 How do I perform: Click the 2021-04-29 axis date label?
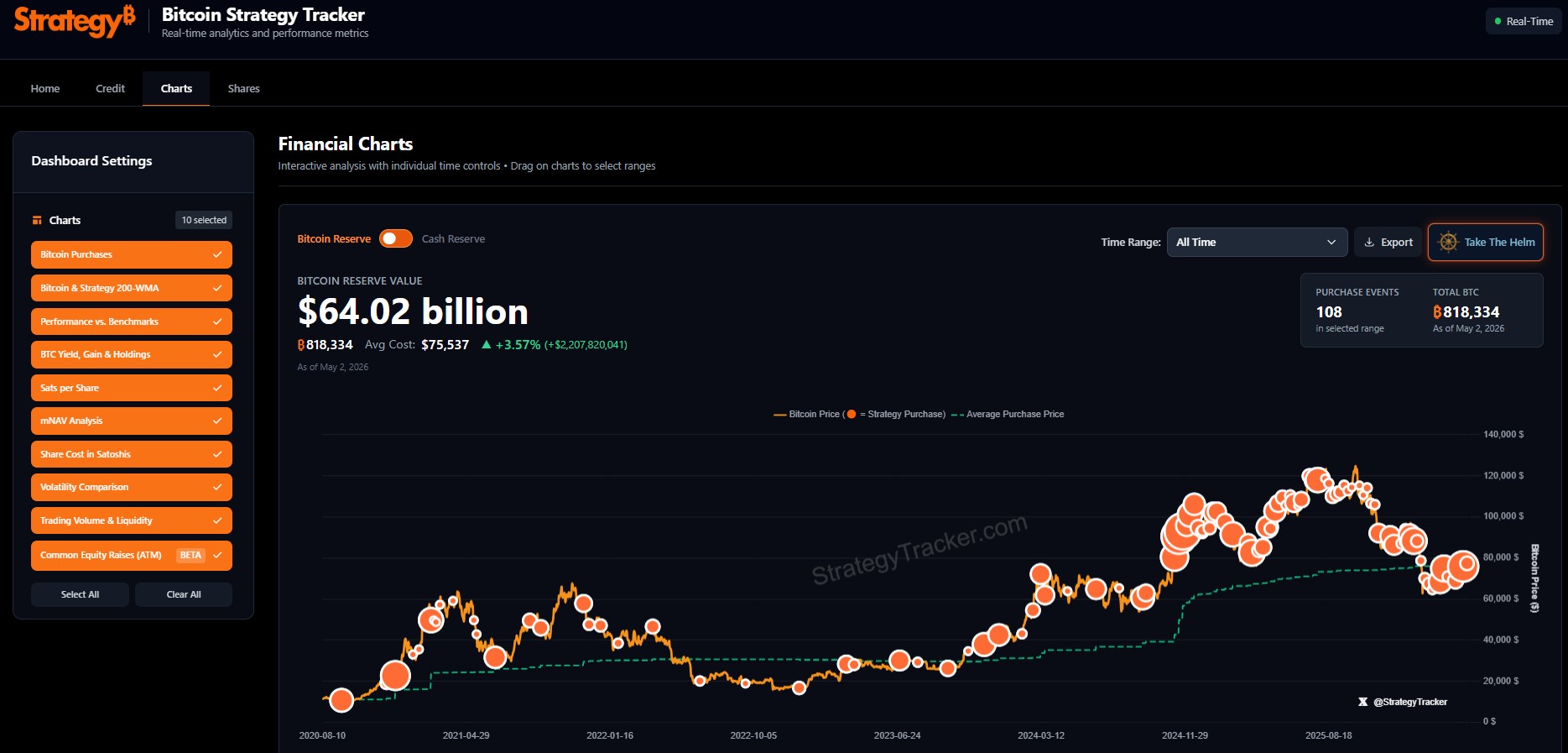(466, 735)
